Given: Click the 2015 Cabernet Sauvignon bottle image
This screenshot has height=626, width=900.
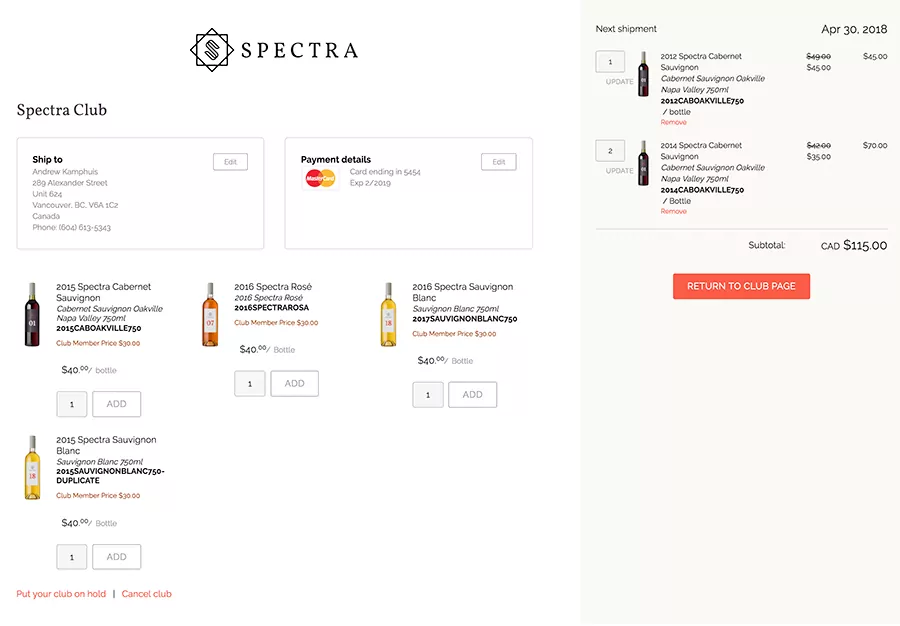Looking at the screenshot, I should [x=32, y=315].
